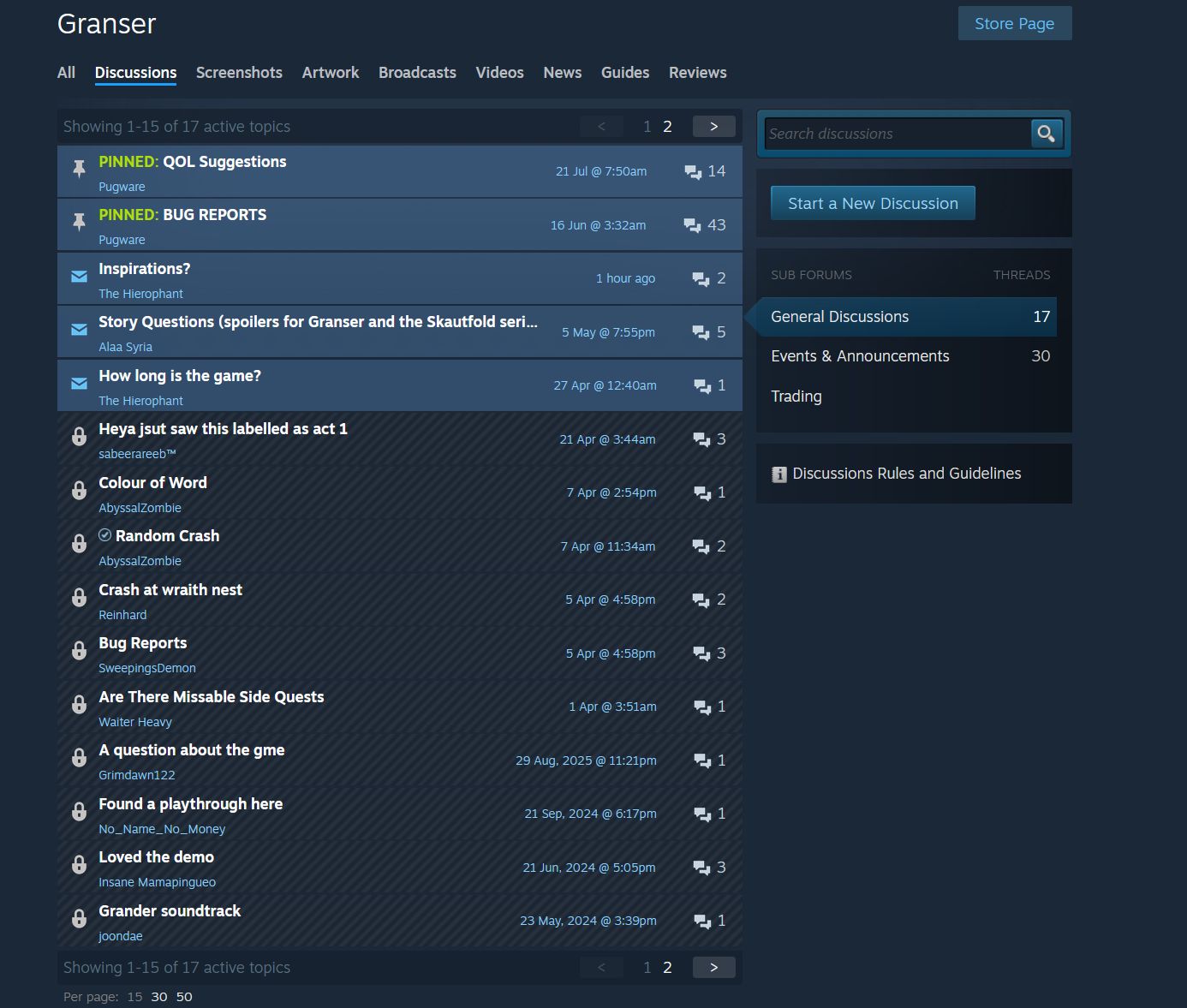Click the reply bubble icon for BUG REPORTS pinned
This screenshot has width=1187, height=1008.
pos(692,225)
